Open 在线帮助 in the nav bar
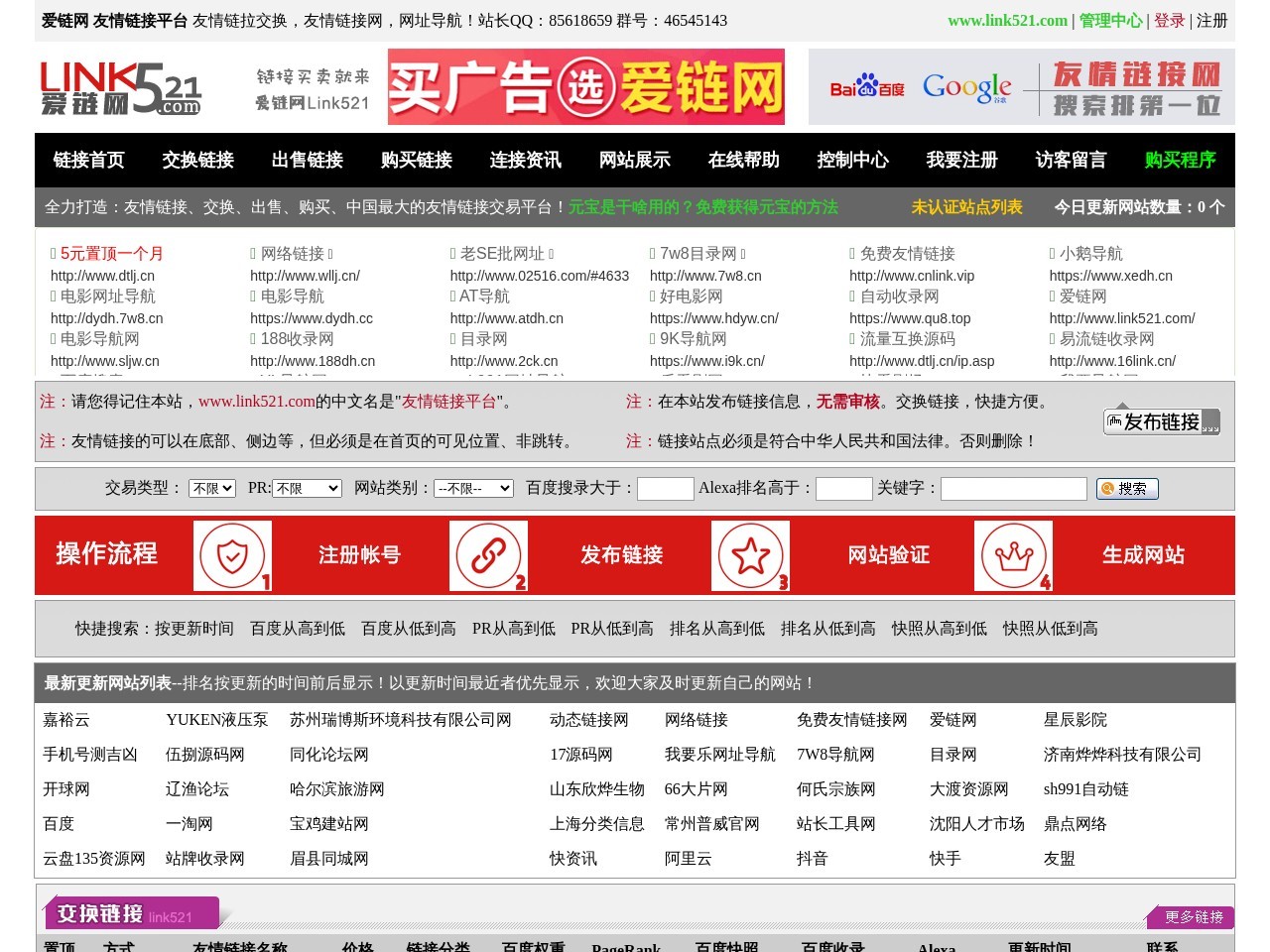This screenshot has height=952, width=1270. click(x=744, y=160)
